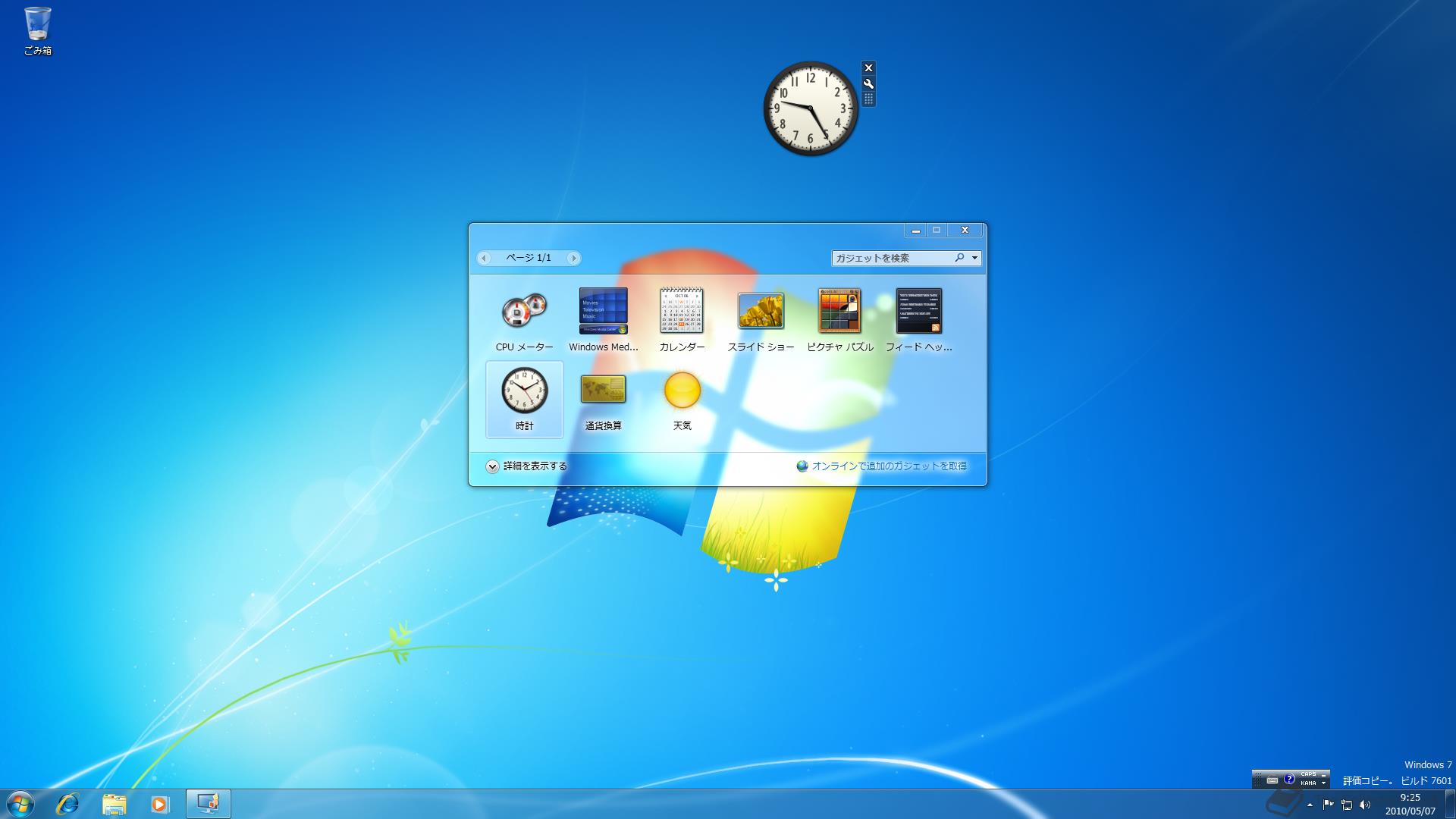
Task: Click the Show desktop button
Action: (1449, 804)
